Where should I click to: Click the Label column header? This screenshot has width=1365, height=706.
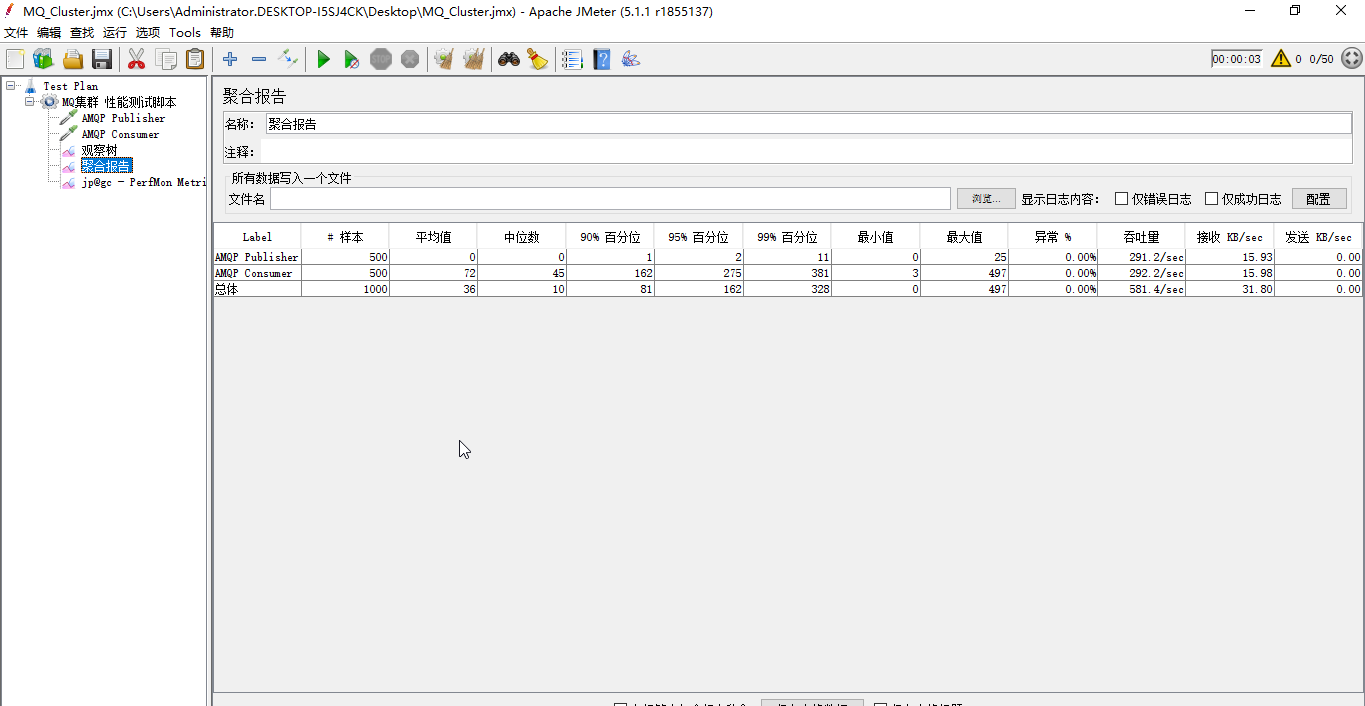(x=257, y=237)
